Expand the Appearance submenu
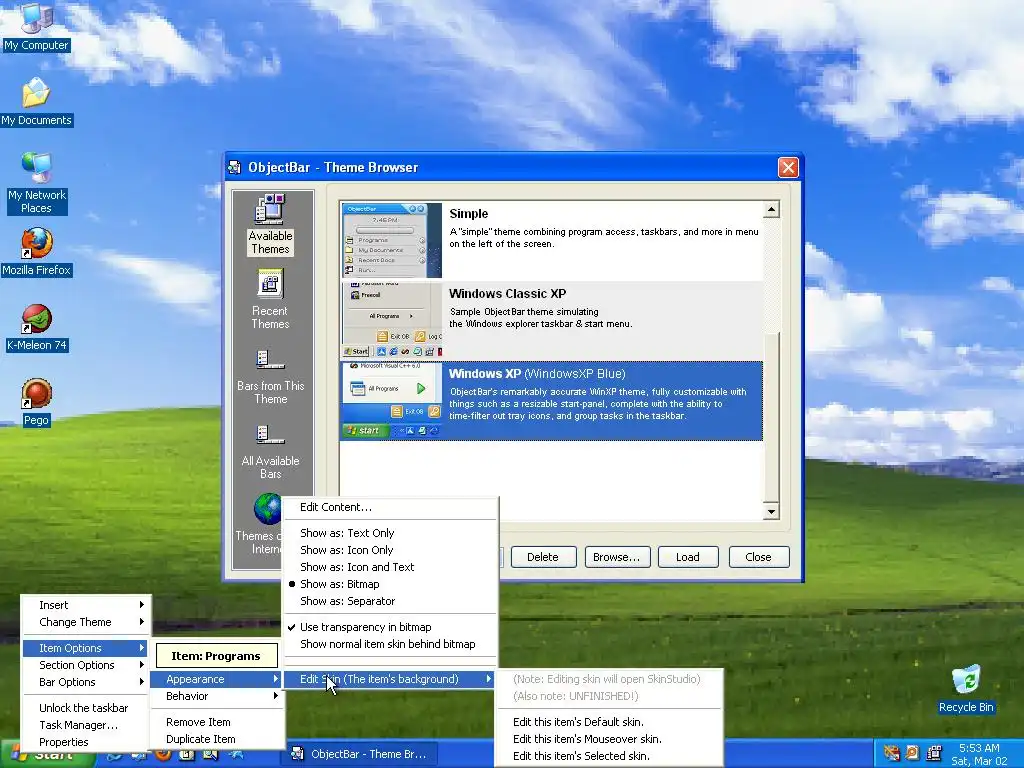1024x768 pixels. click(x=217, y=679)
